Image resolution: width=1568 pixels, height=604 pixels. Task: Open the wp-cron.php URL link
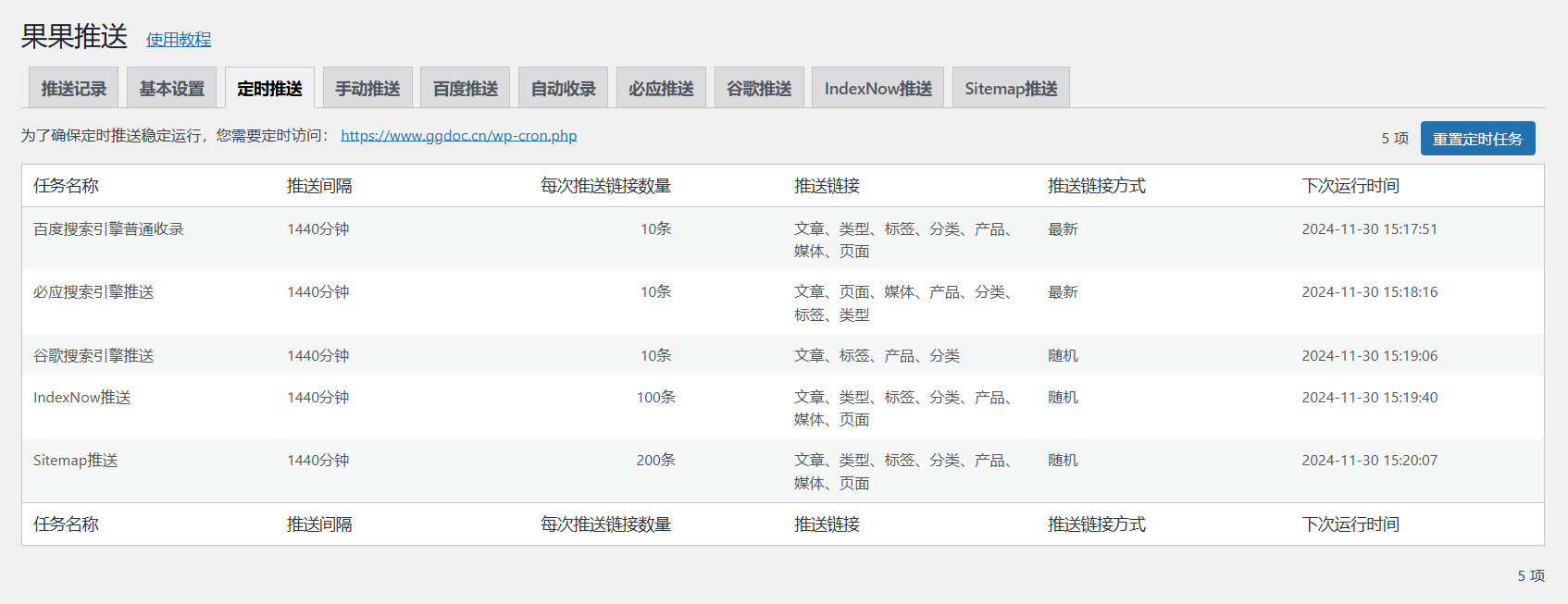click(x=459, y=135)
